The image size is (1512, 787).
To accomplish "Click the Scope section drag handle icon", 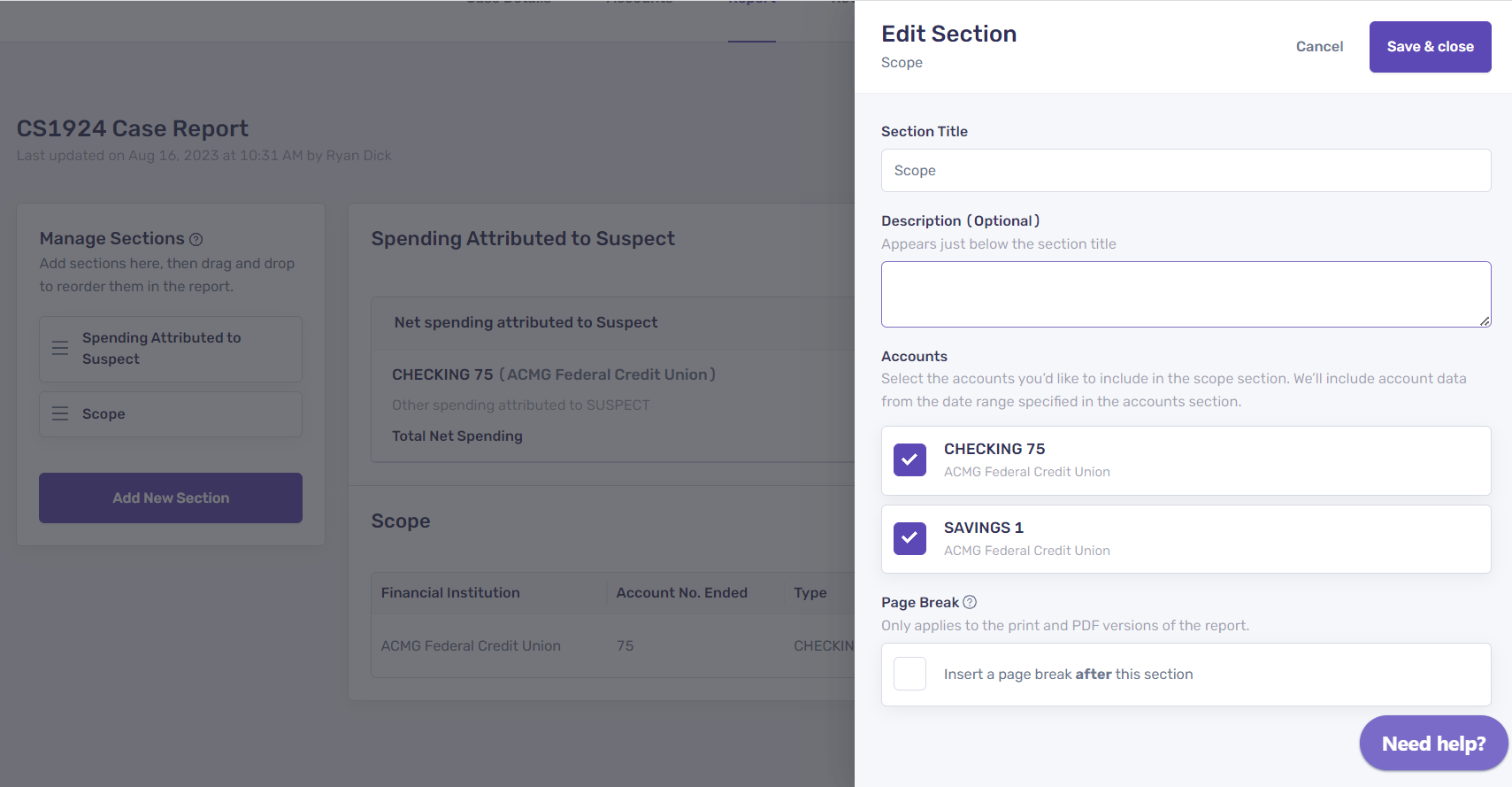I will coord(60,413).
